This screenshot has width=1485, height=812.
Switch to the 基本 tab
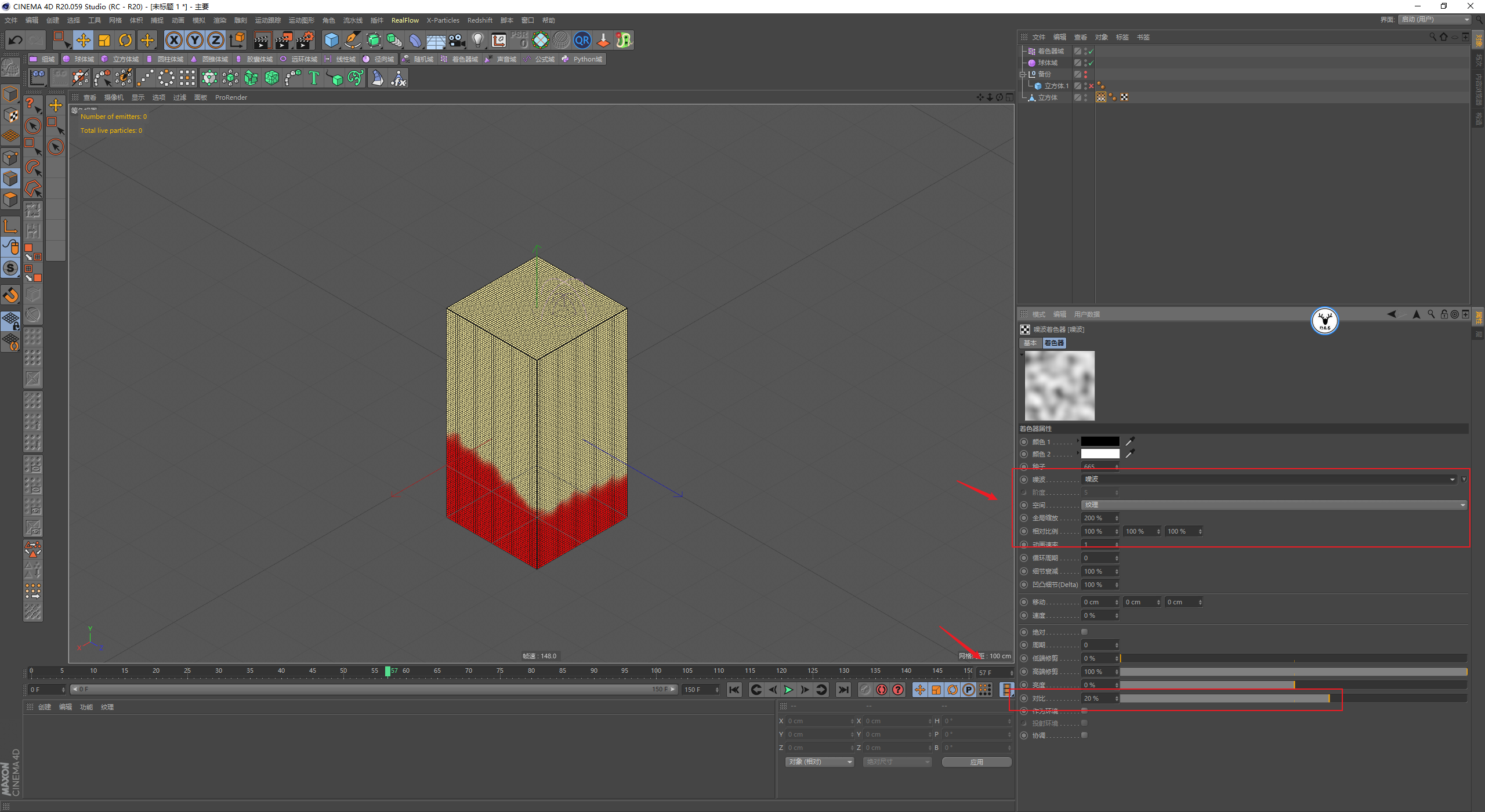point(1030,343)
